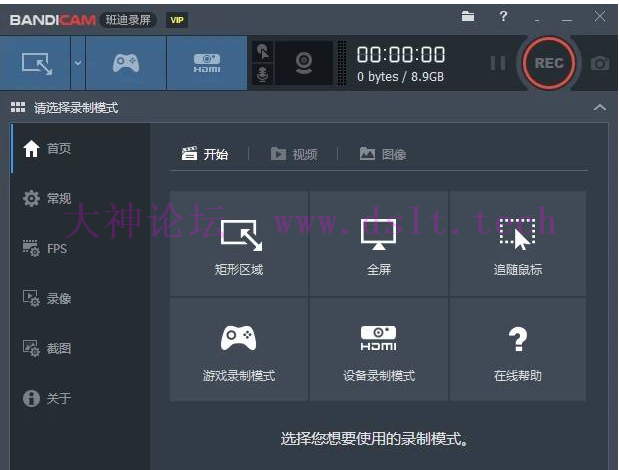The image size is (619, 470).
Task: Open the 截图 screenshot settings
Action: [x=48, y=348]
